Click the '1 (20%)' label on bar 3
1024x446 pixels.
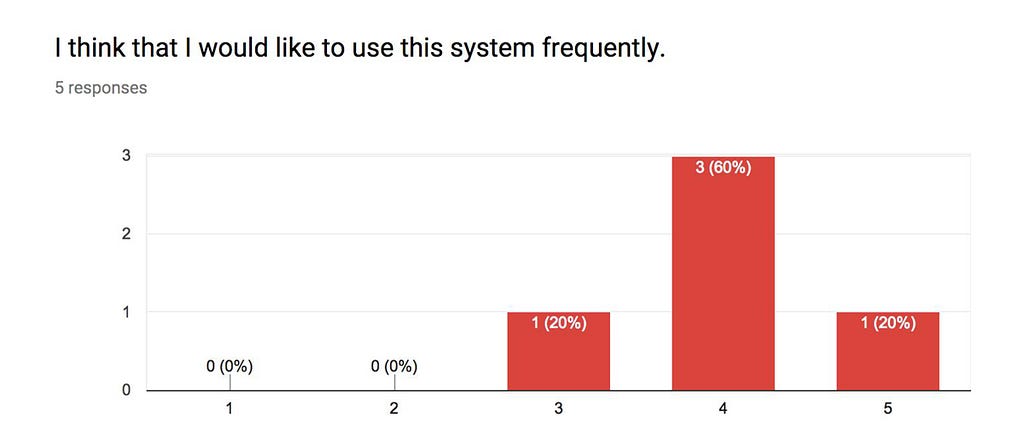[558, 323]
